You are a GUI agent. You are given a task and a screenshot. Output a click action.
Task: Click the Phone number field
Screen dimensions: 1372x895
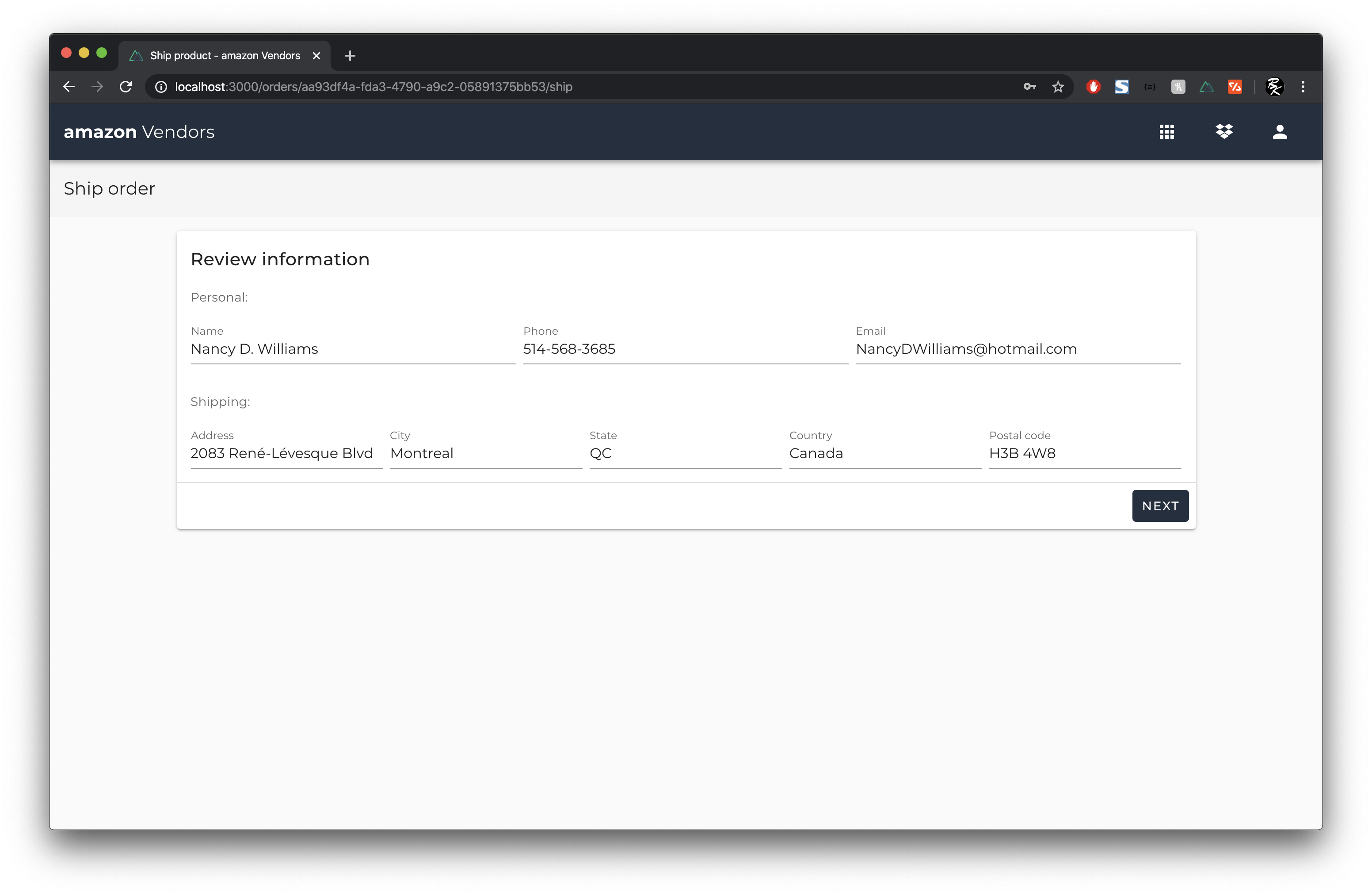pos(685,349)
